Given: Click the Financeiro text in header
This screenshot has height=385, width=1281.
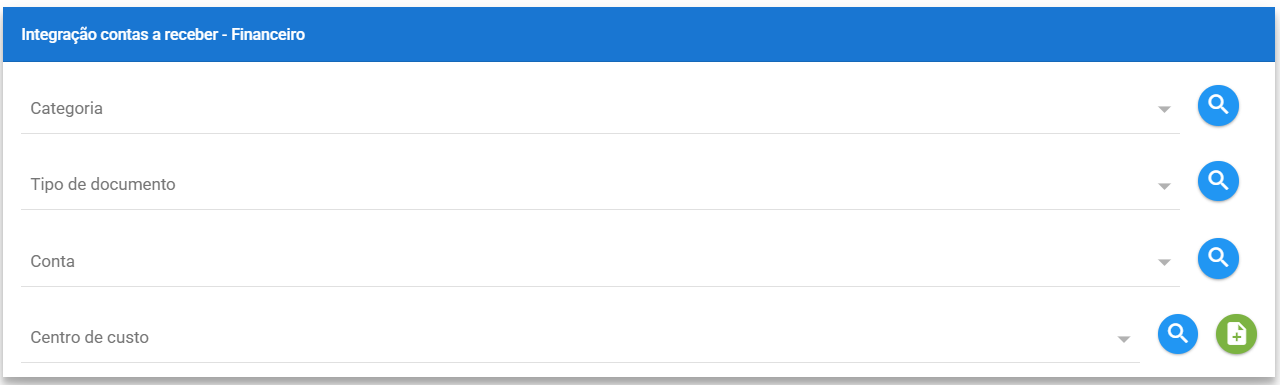Looking at the screenshot, I should (x=269, y=35).
